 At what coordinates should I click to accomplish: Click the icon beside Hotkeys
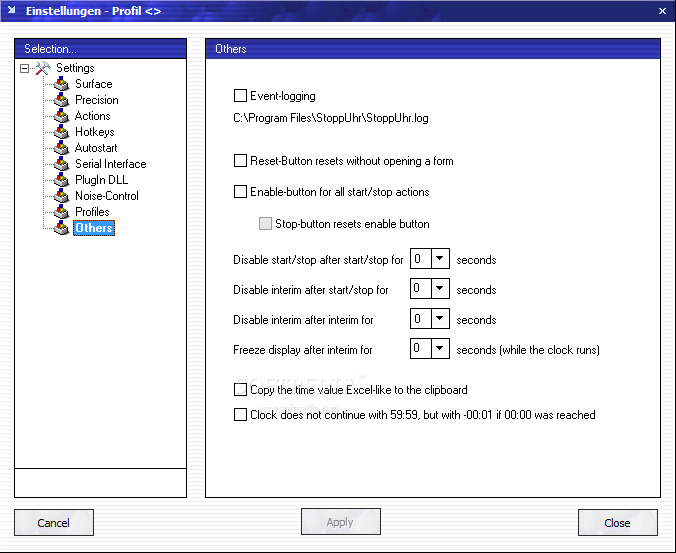[62, 131]
